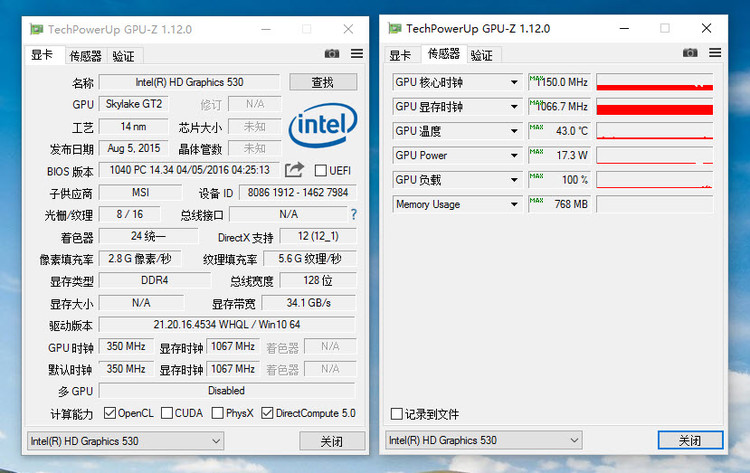Enable the 记录到文件 log to file checkbox
This screenshot has height=473, width=750.
pos(397,414)
